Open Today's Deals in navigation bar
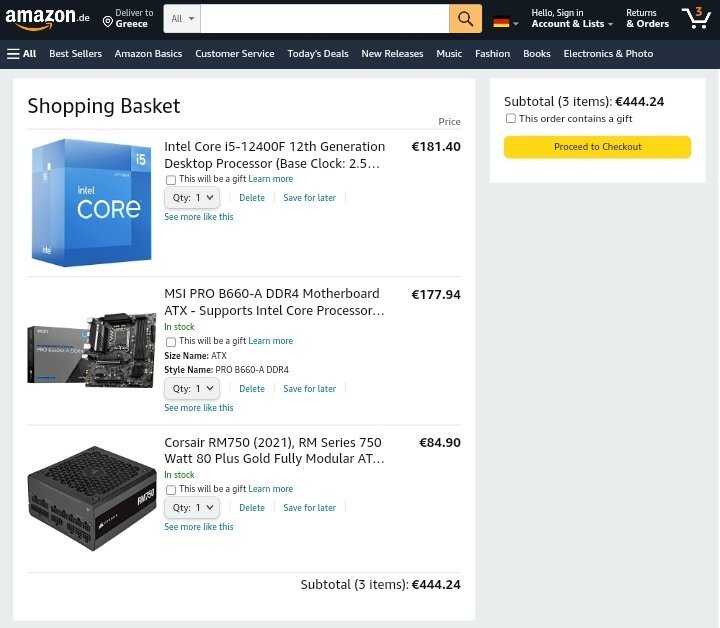The image size is (720, 628). [x=318, y=54]
